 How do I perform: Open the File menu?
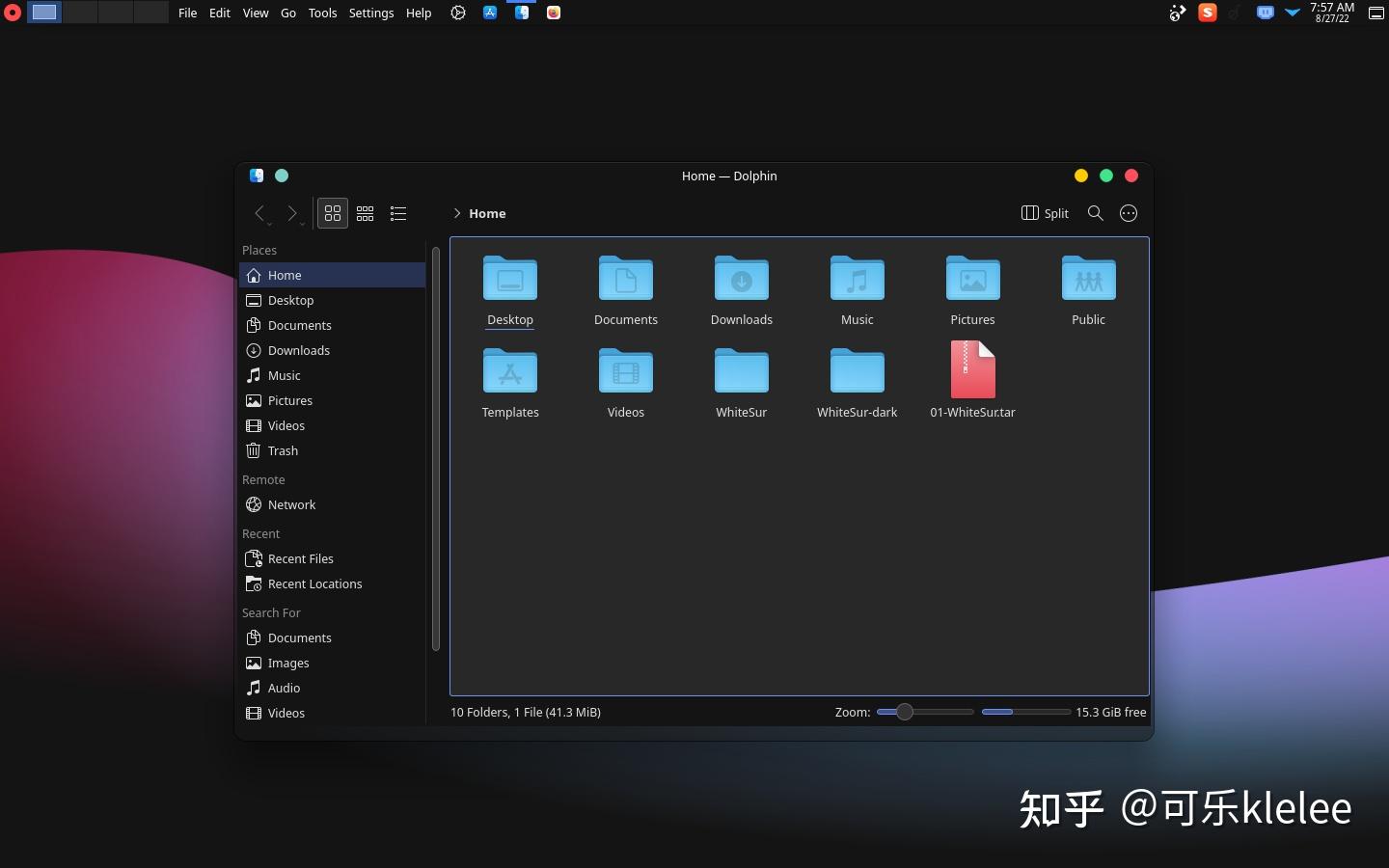tap(187, 13)
